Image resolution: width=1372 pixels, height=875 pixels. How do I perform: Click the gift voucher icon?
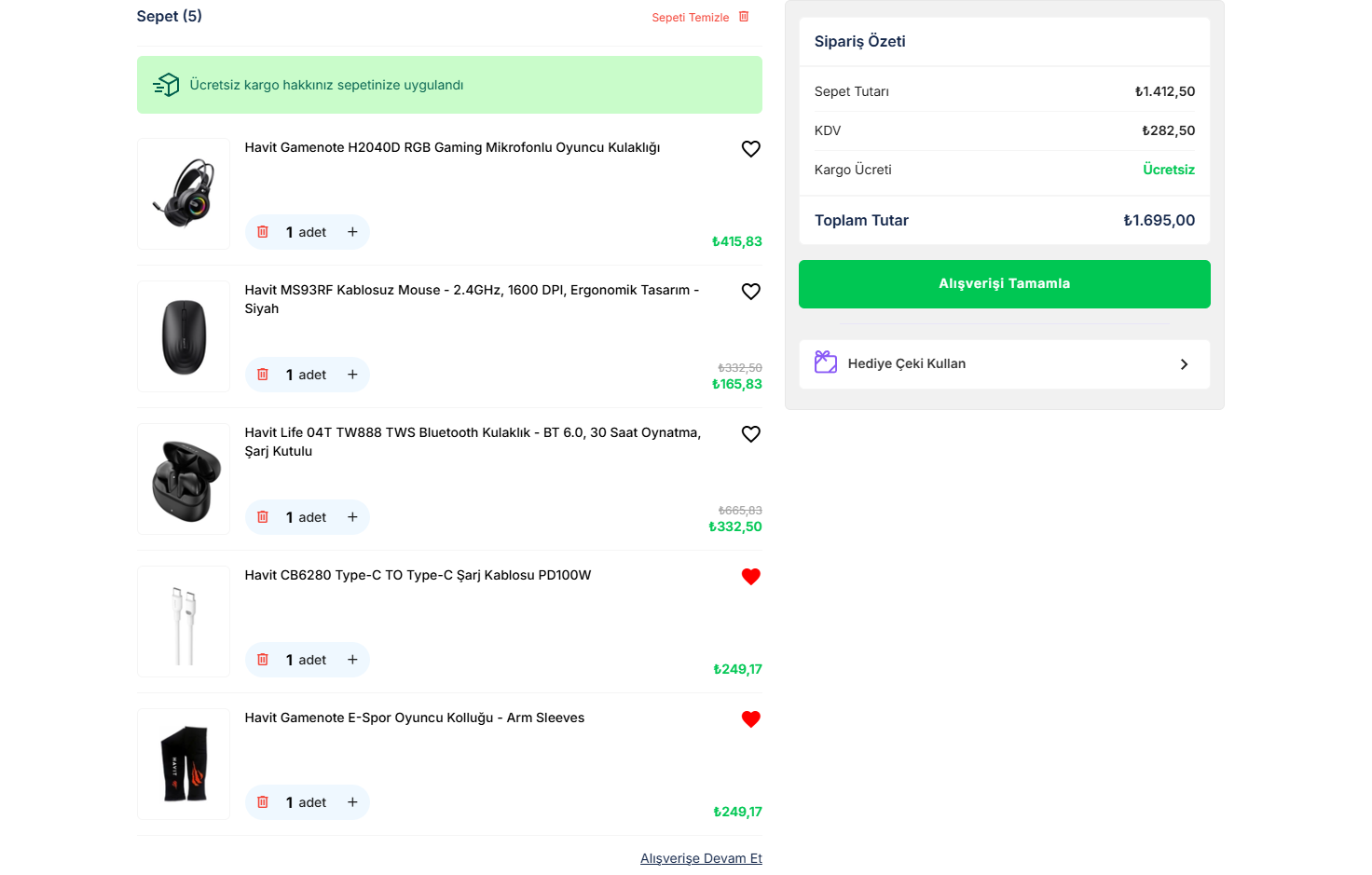tap(826, 362)
